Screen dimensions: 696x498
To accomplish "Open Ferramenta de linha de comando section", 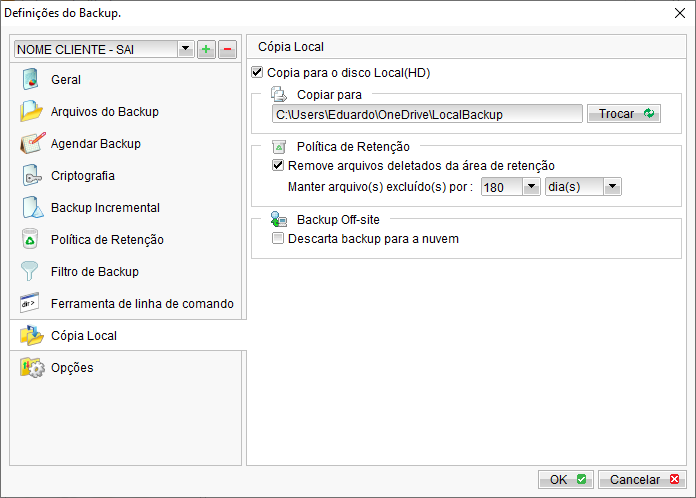I will tap(142, 304).
